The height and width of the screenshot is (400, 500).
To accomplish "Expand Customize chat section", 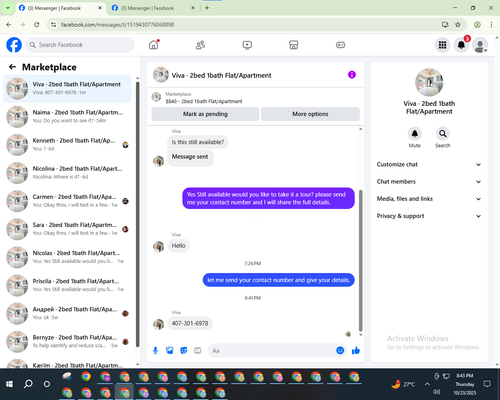I will click(x=429, y=164).
